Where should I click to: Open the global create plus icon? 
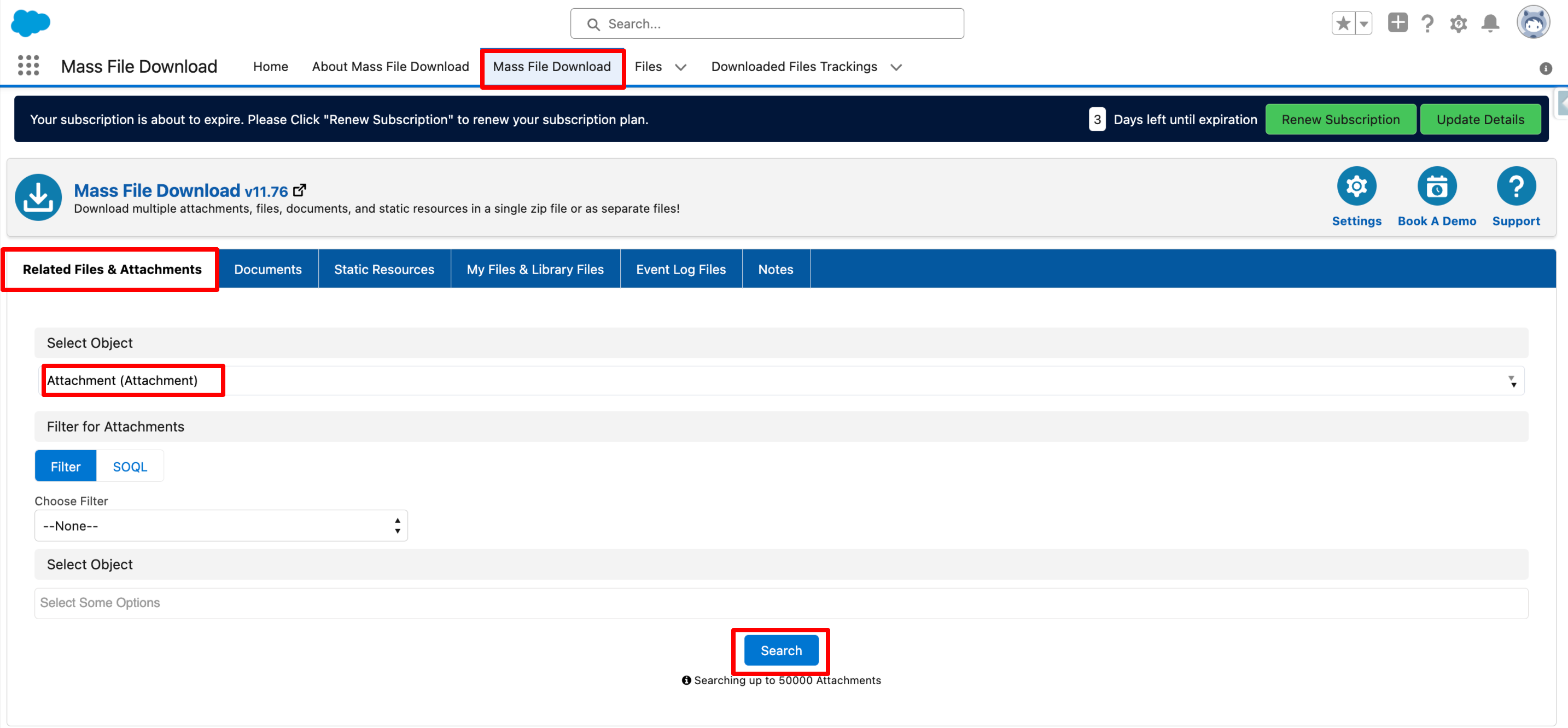pyautogui.click(x=1397, y=23)
